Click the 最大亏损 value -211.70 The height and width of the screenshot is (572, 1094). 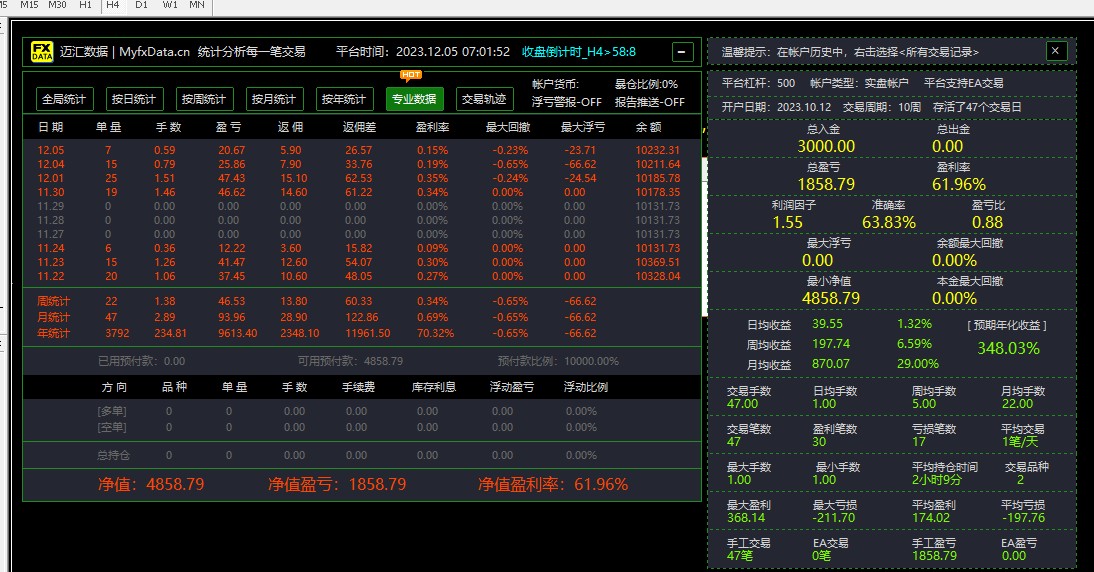[834, 518]
